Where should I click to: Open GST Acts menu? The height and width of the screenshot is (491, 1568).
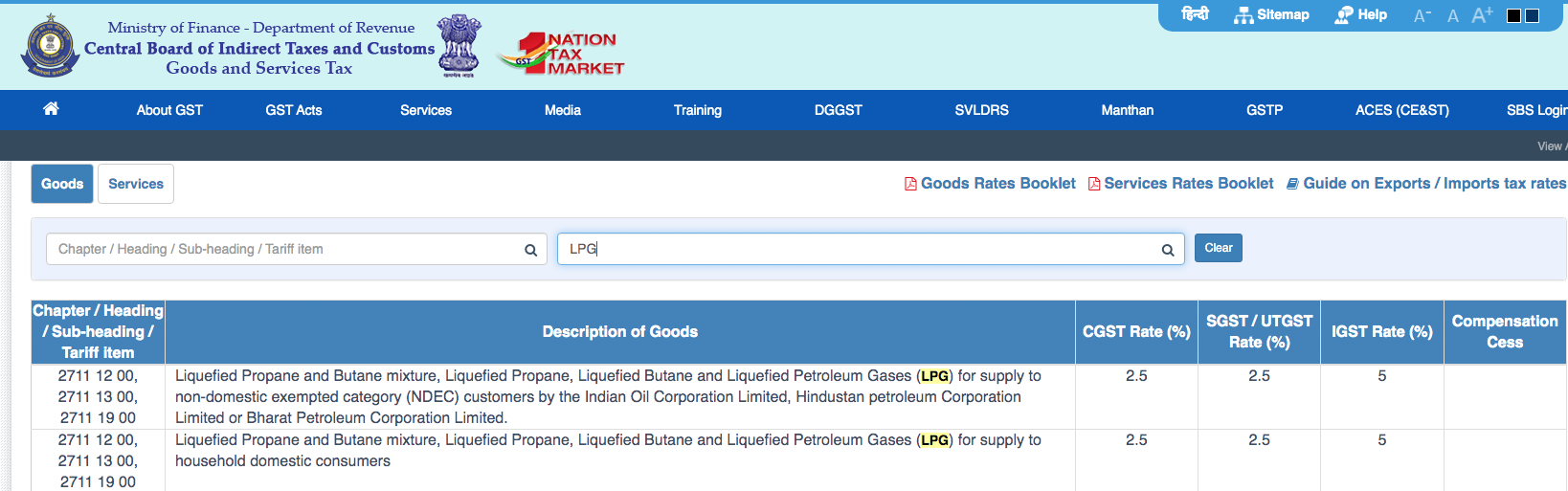[294, 110]
